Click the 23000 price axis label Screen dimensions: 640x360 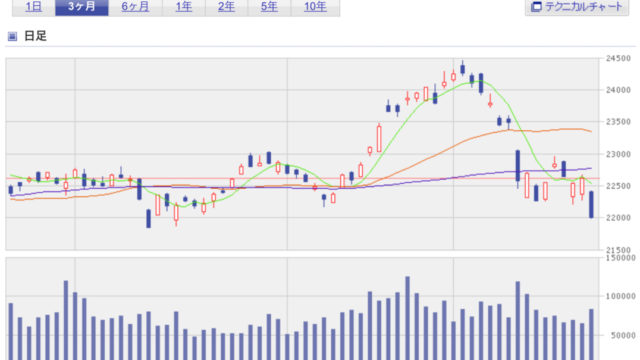coord(618,154)
